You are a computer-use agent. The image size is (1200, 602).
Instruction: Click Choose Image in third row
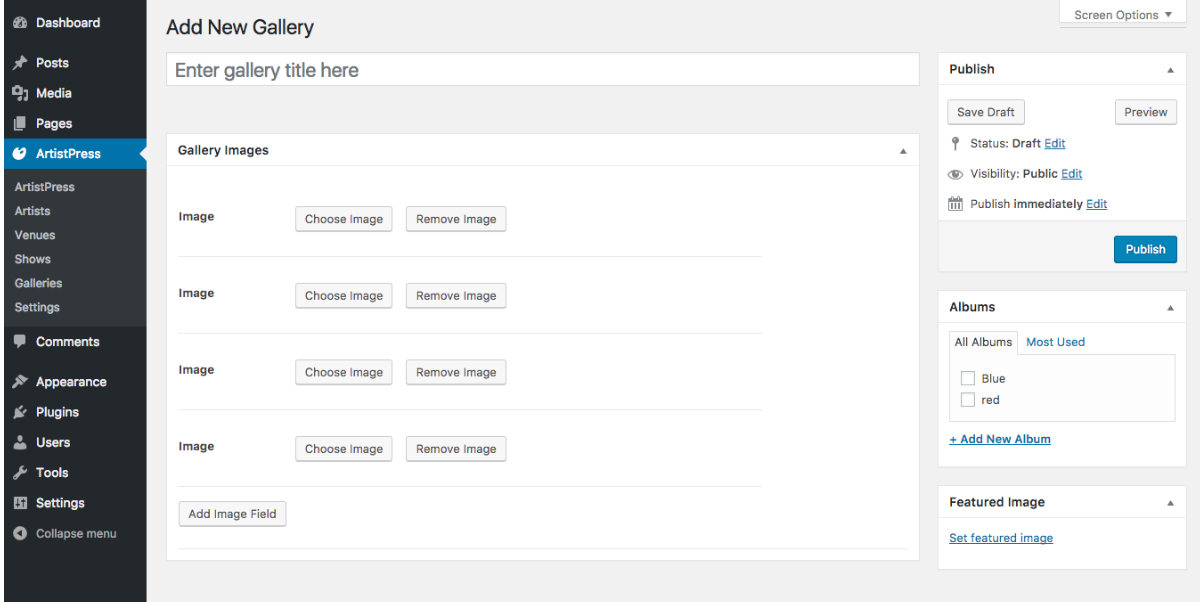(x=344, y=372)
